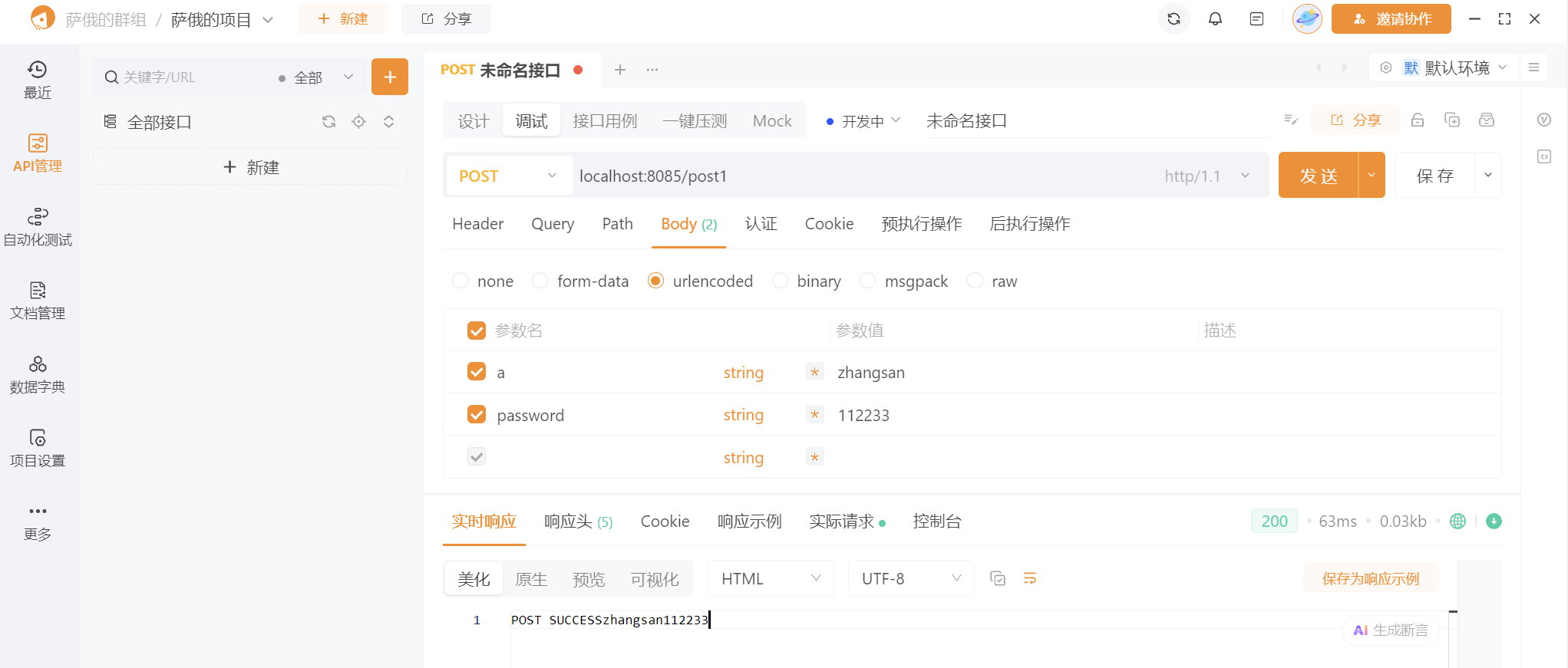
Task: Click the lock icon beside share button
Action: pos(1418,120)
